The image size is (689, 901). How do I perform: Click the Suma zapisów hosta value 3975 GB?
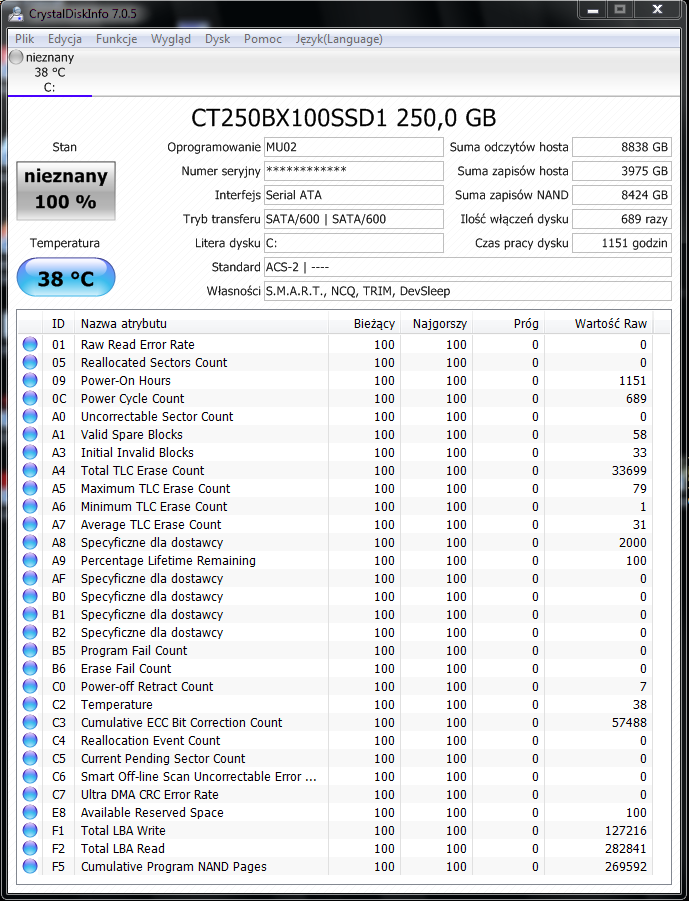point(622,171)
